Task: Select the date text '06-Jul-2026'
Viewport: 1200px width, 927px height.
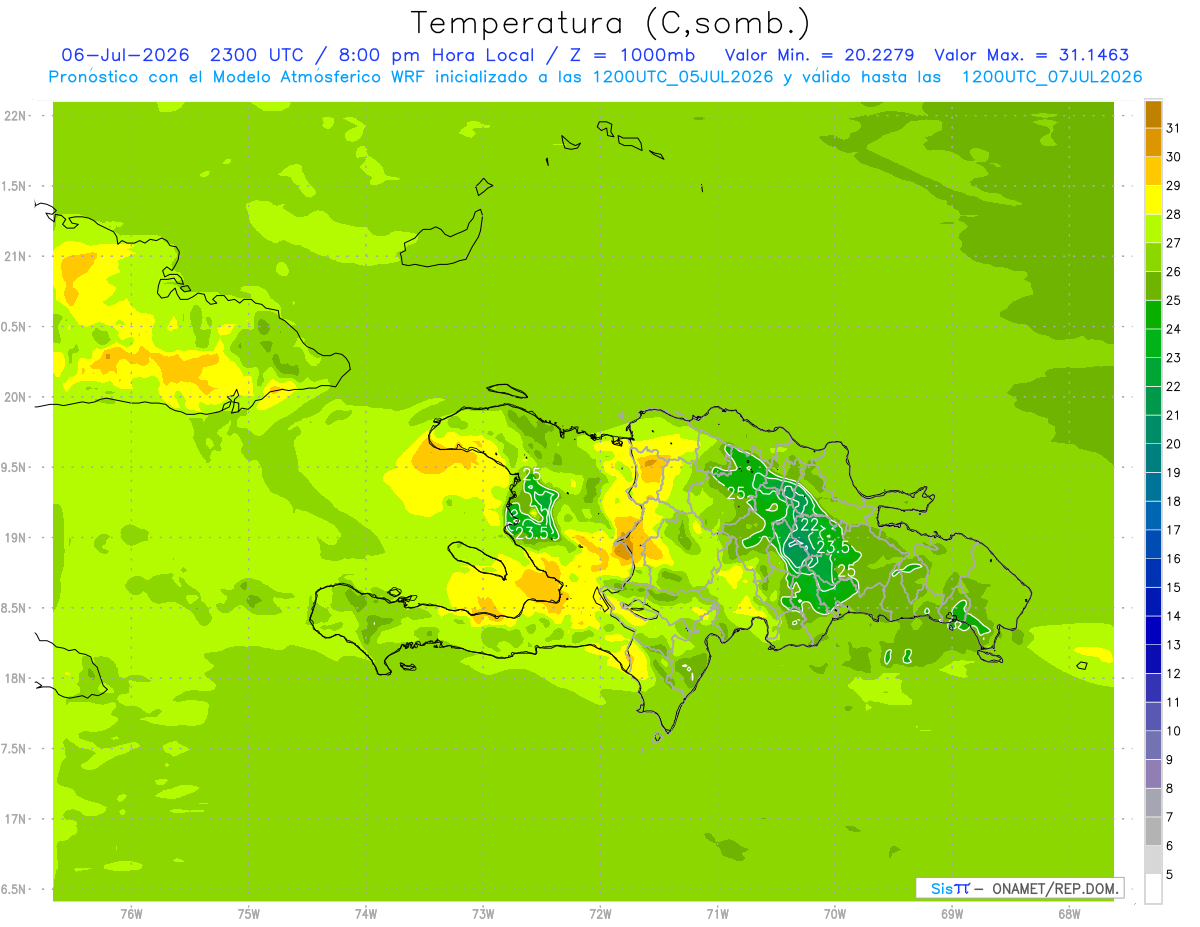Action: 126,55
